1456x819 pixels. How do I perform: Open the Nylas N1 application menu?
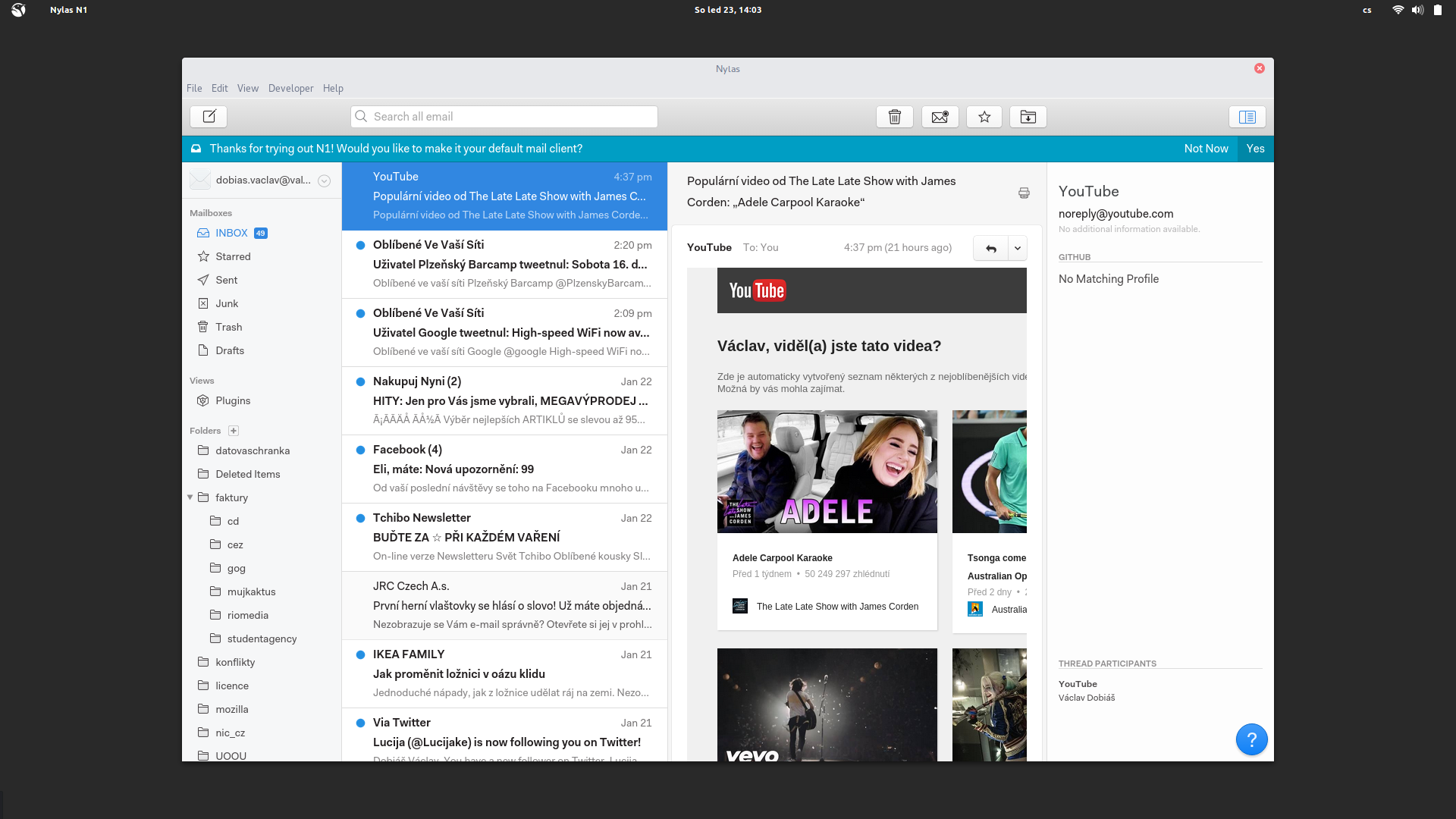pos(68,10)
